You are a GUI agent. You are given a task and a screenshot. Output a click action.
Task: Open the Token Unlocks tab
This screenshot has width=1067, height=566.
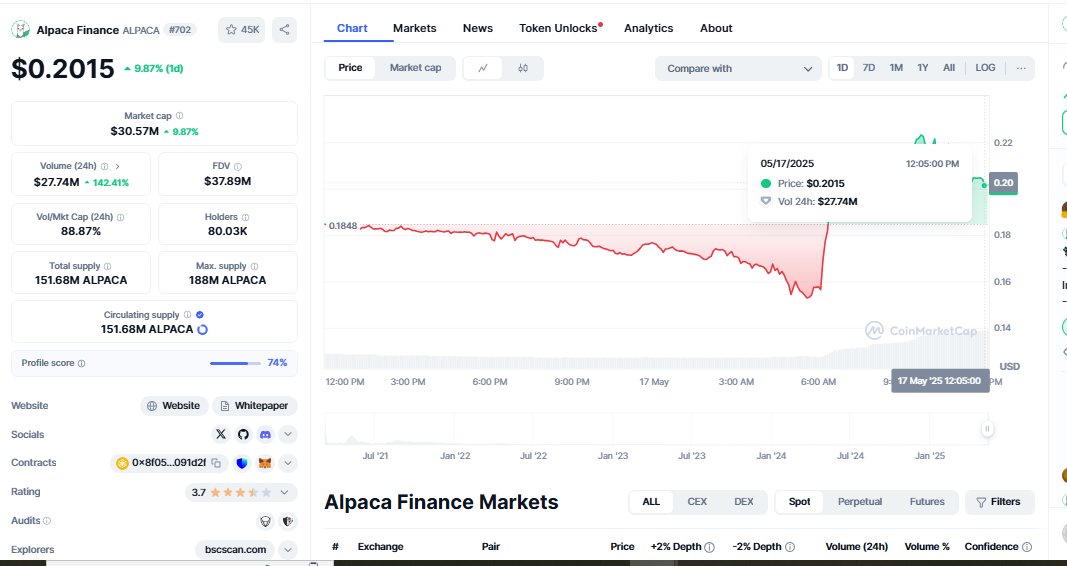(559, 29)
